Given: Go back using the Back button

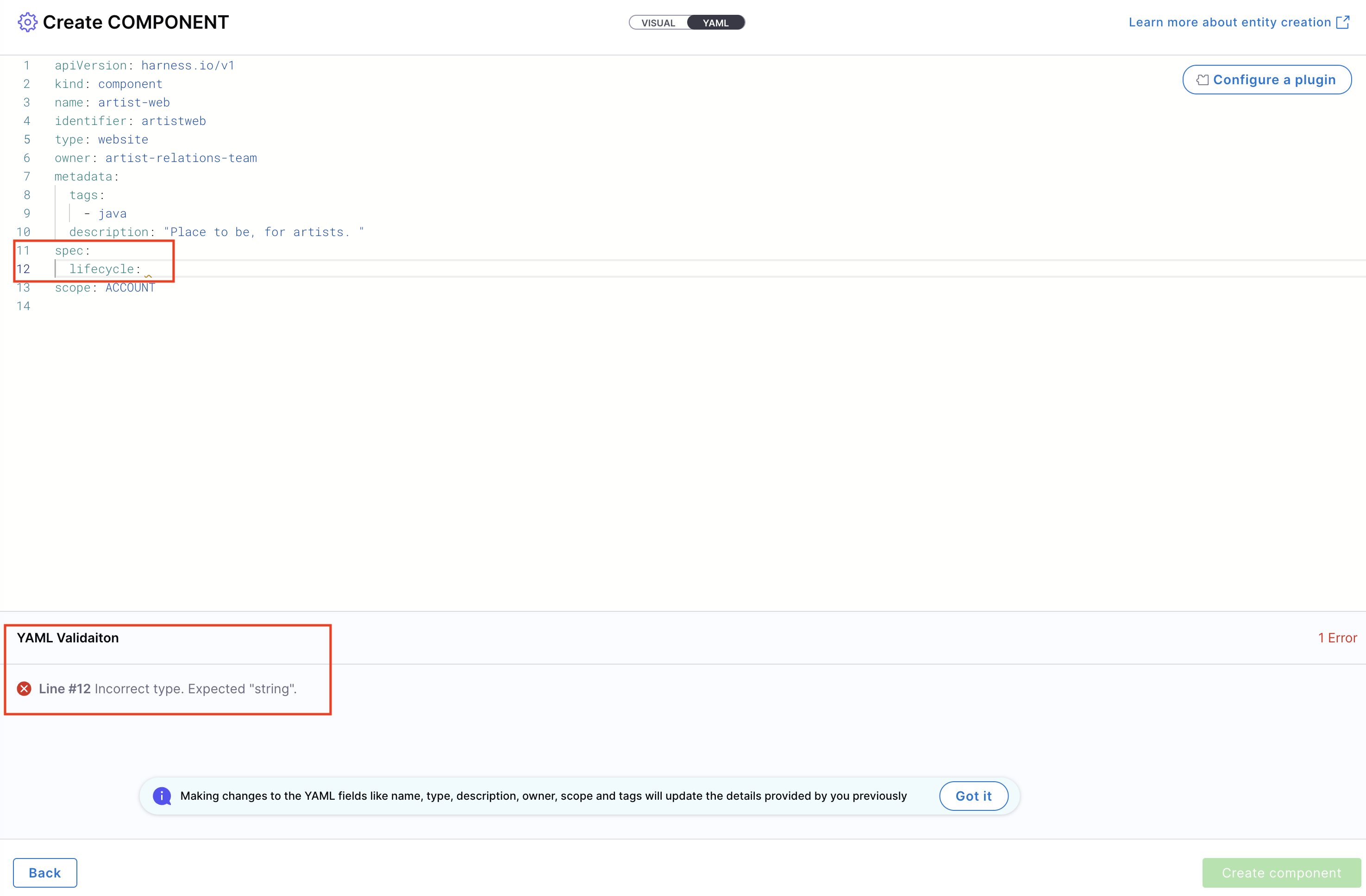Looking at the screenshot, I should pos(45,872).
